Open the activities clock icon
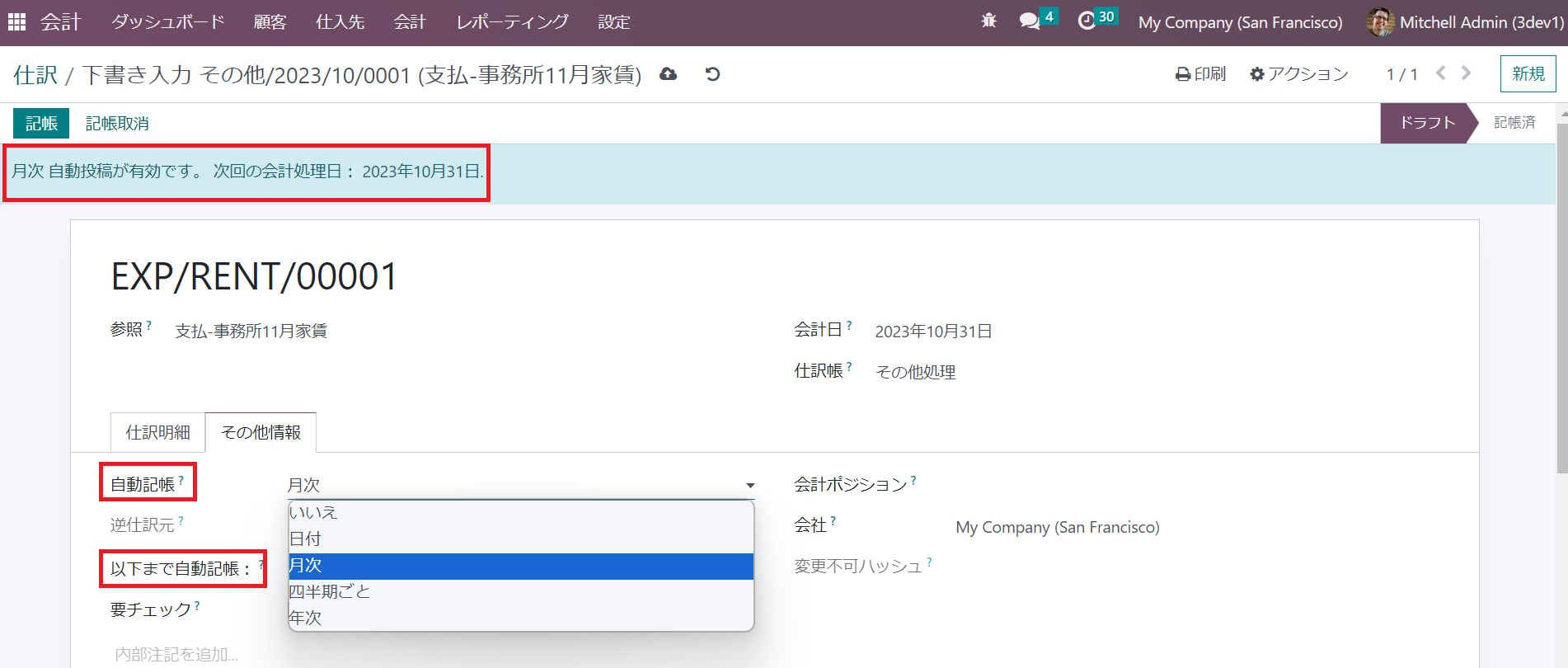Screen dimensions: 1568x668 (1087, 21)
